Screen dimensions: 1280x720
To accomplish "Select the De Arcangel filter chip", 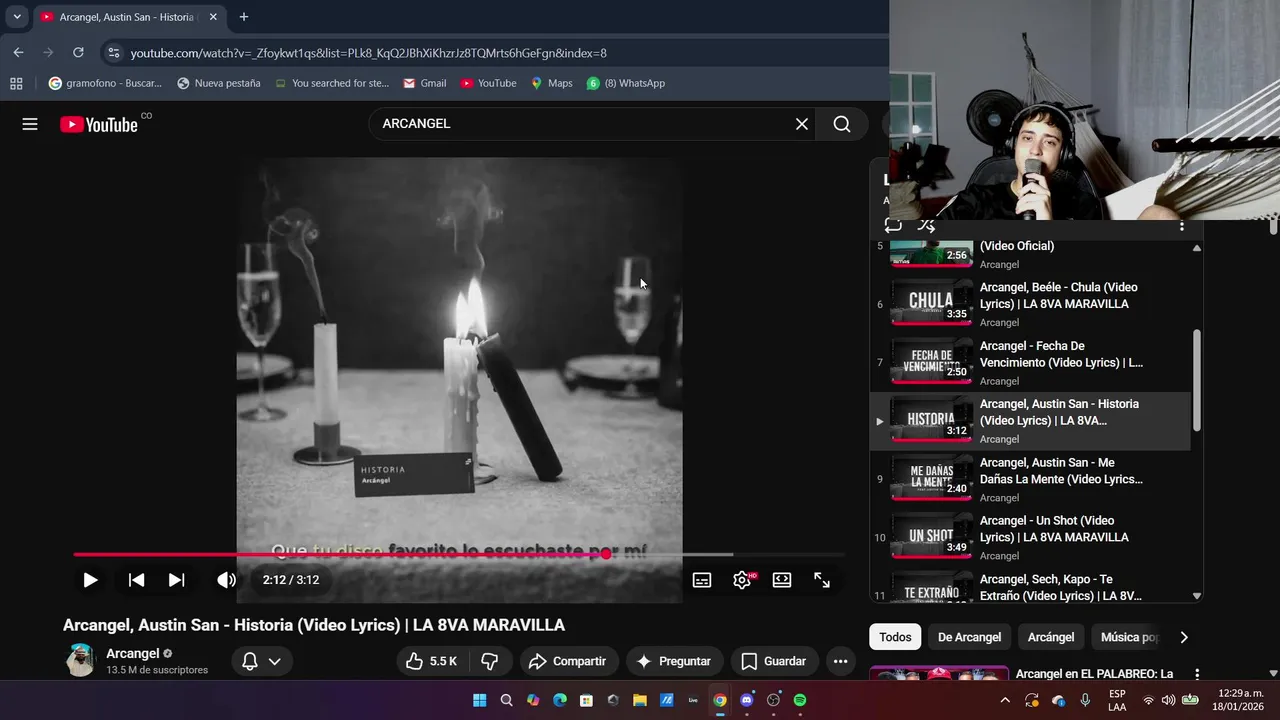I will pos(969,637).
